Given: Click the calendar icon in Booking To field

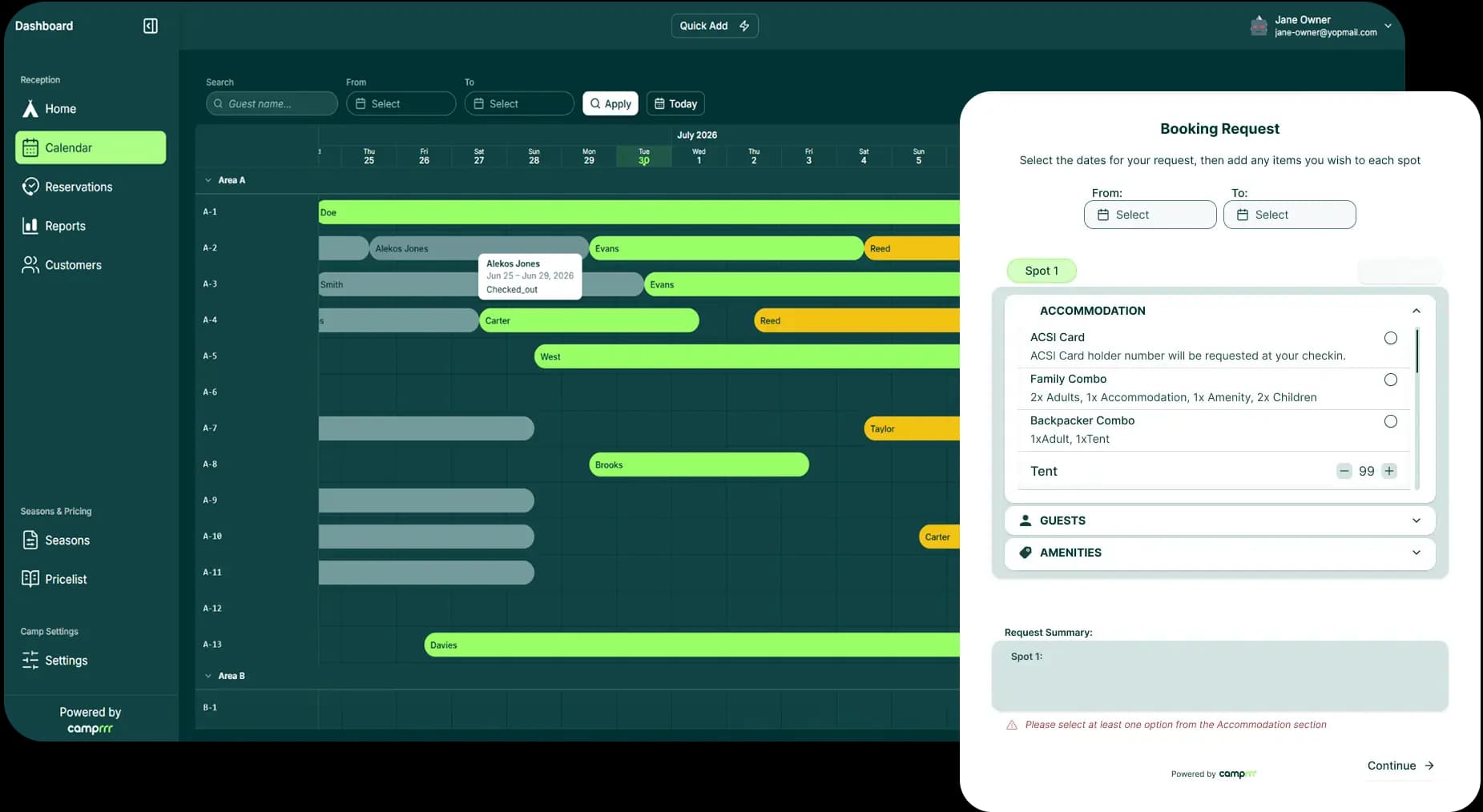Looking at the screenshot, I should point(1243,215).
